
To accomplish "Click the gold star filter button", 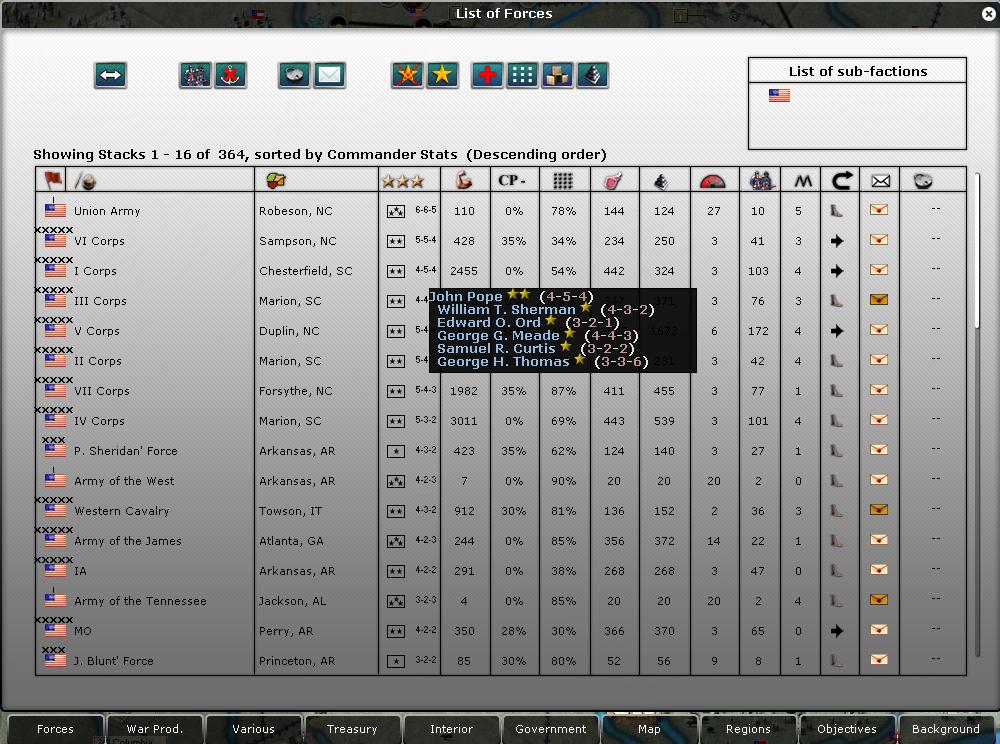I will click(x=442, y=75).
